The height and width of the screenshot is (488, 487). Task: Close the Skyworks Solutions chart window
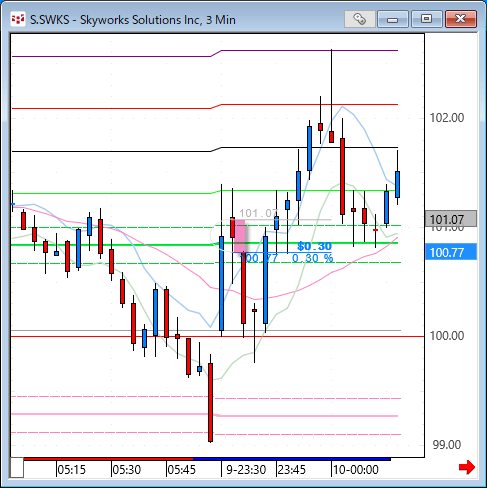(x=461, y=19)
